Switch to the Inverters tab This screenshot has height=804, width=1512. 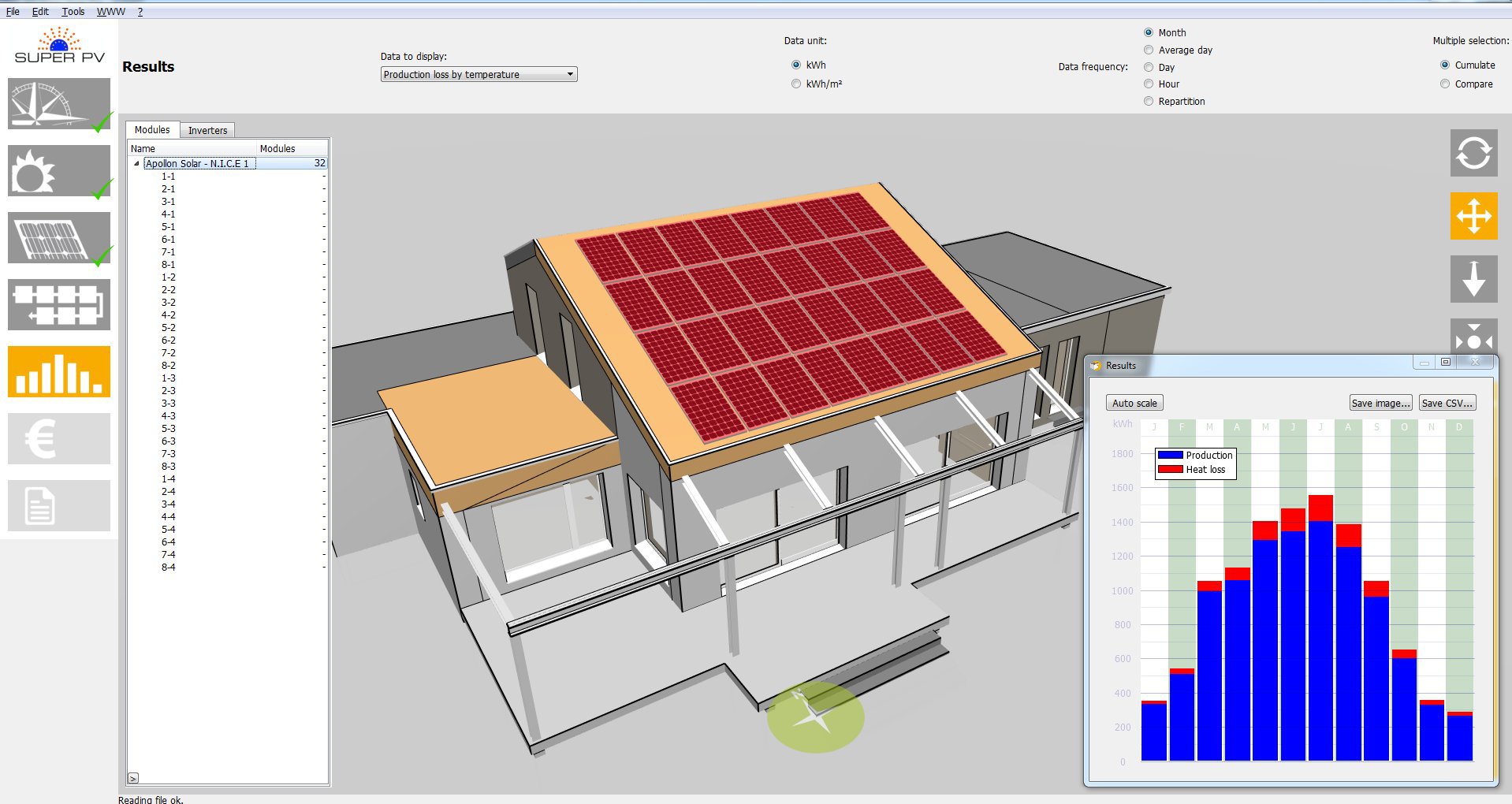point(207,131)
